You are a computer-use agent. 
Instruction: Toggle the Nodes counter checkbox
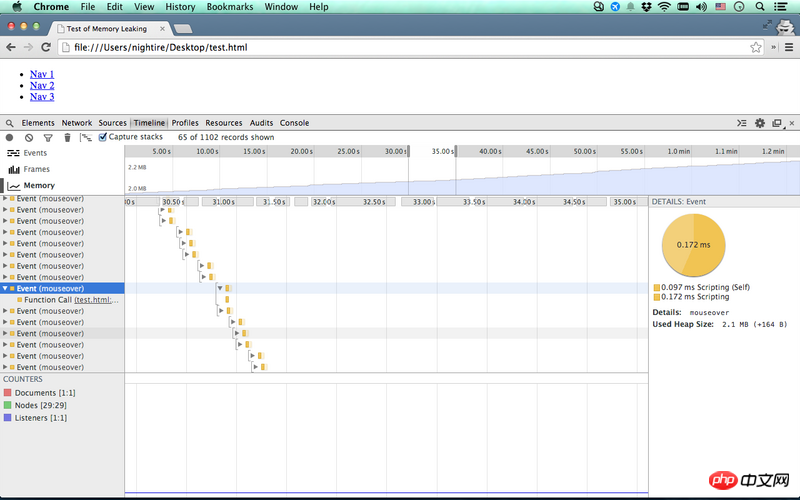[8, 405]
